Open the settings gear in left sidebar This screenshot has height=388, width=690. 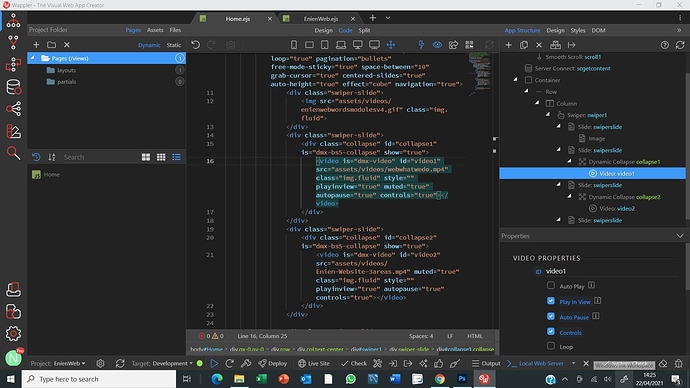(x=13, y=333)
